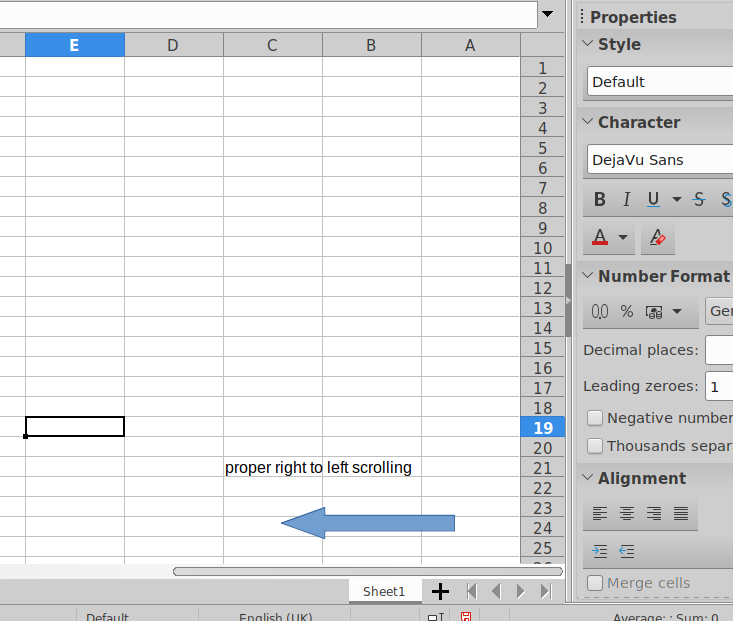Click the strikethrough text icon
733x621 pixels.
pos(699,199)
